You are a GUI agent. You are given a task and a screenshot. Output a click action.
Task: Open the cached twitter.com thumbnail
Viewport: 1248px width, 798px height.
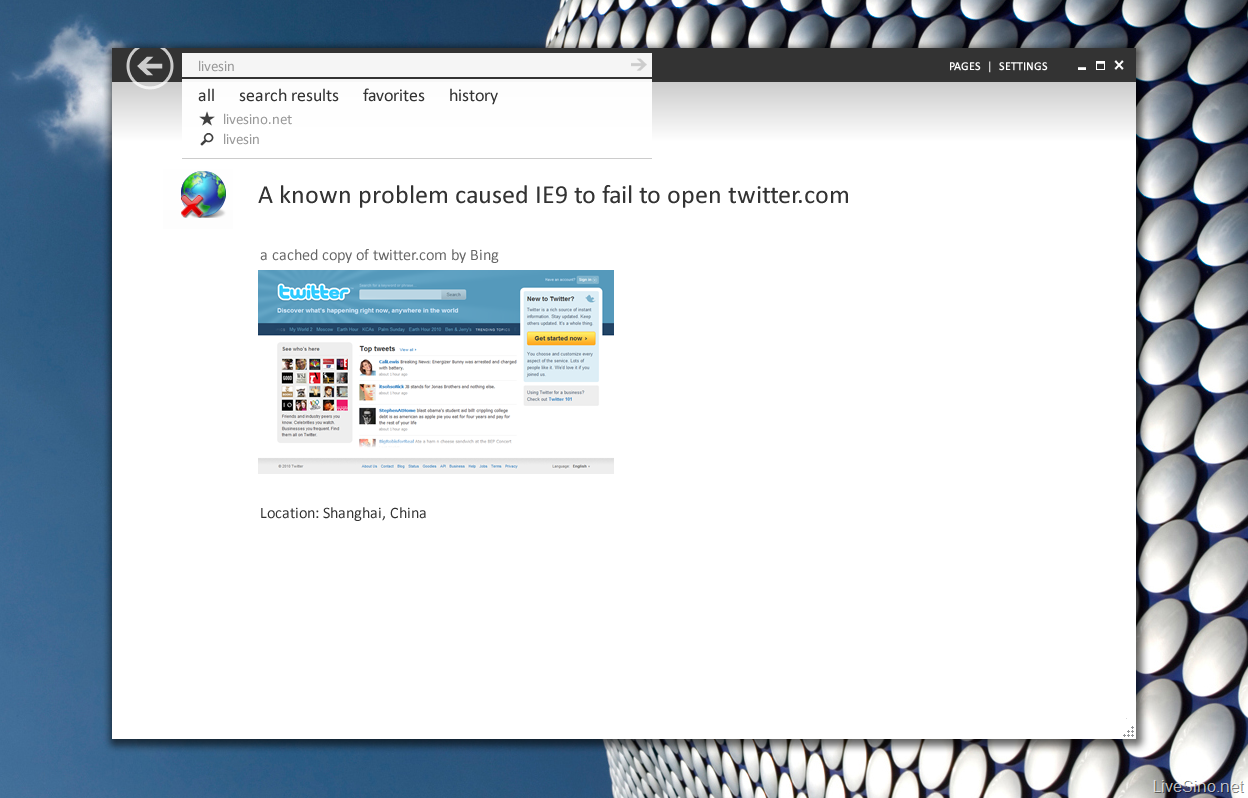[436, 372]
